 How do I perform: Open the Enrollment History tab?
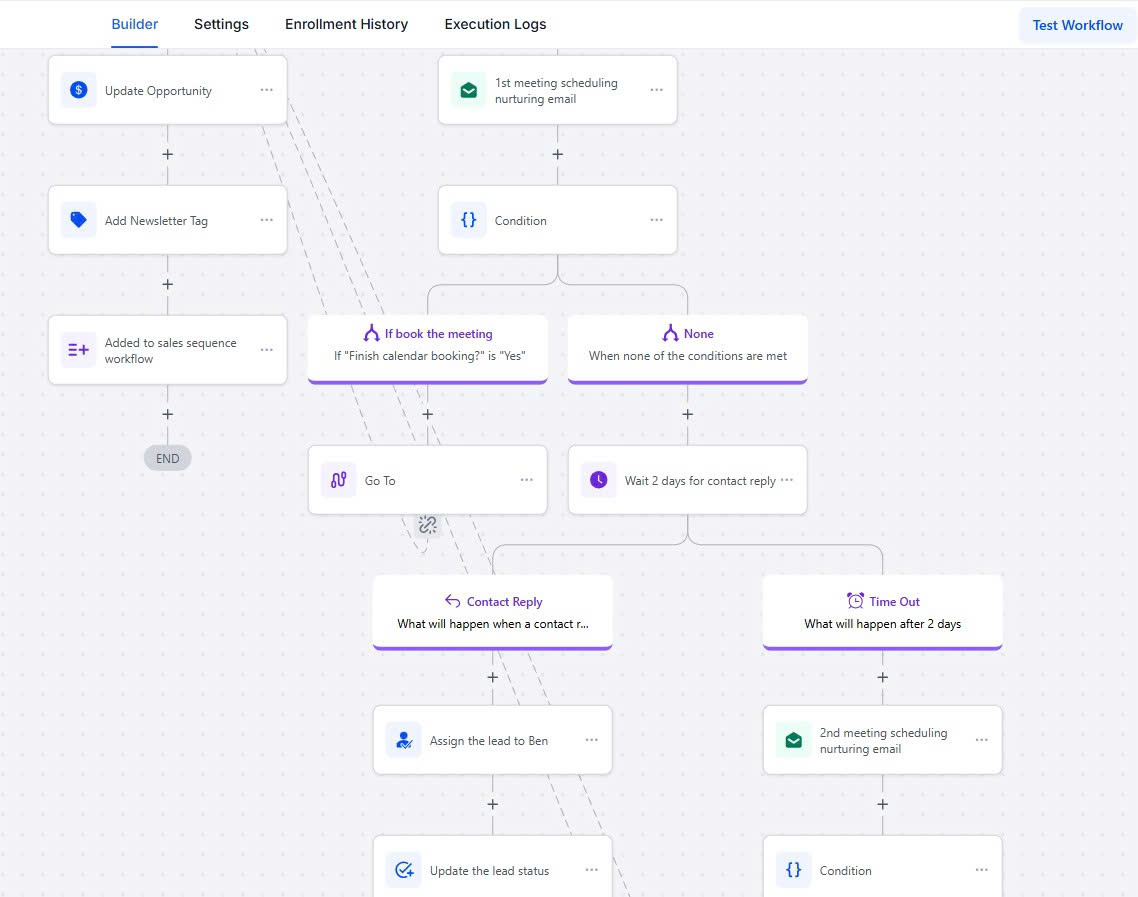coord(346,24)
